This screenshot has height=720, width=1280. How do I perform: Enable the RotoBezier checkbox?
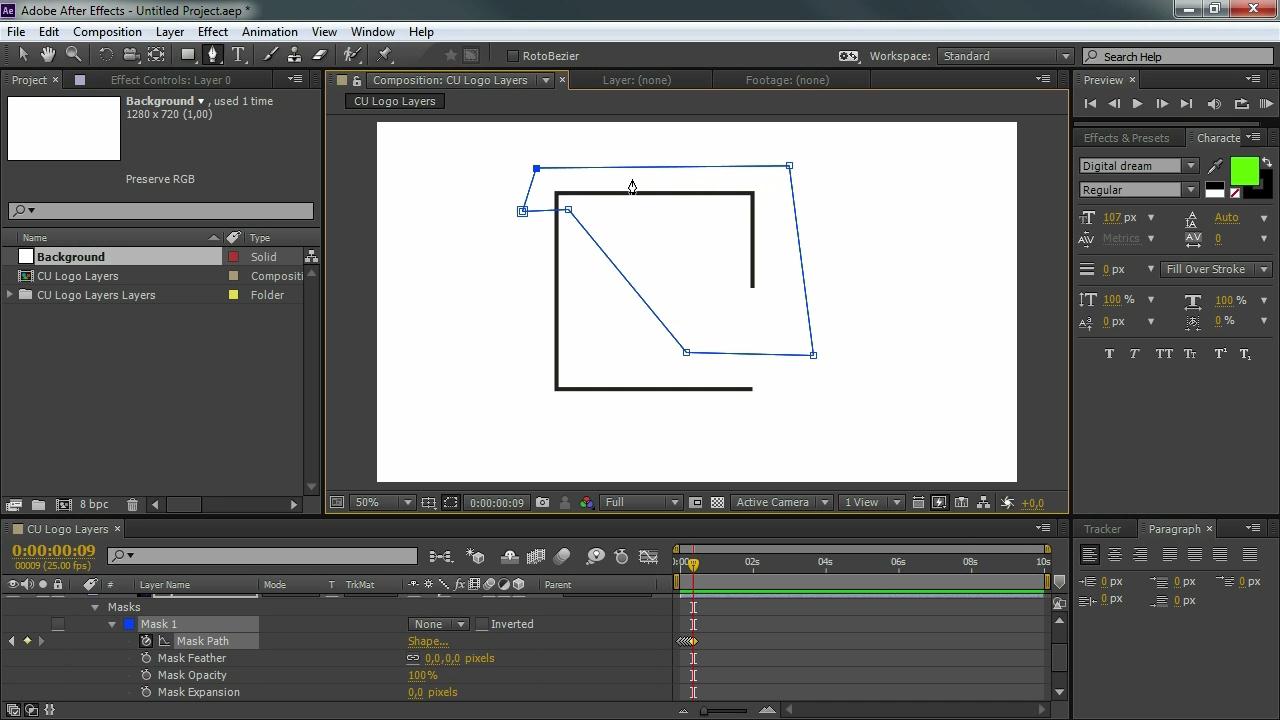click(x=513, y=56)
